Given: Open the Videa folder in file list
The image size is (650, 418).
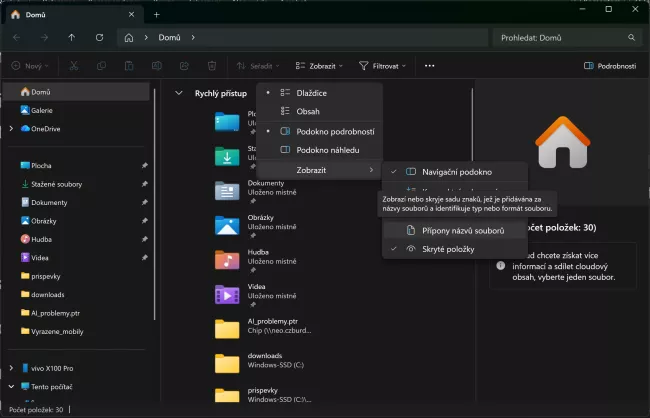Looking at the screenshot, I should tap(258, 288).
